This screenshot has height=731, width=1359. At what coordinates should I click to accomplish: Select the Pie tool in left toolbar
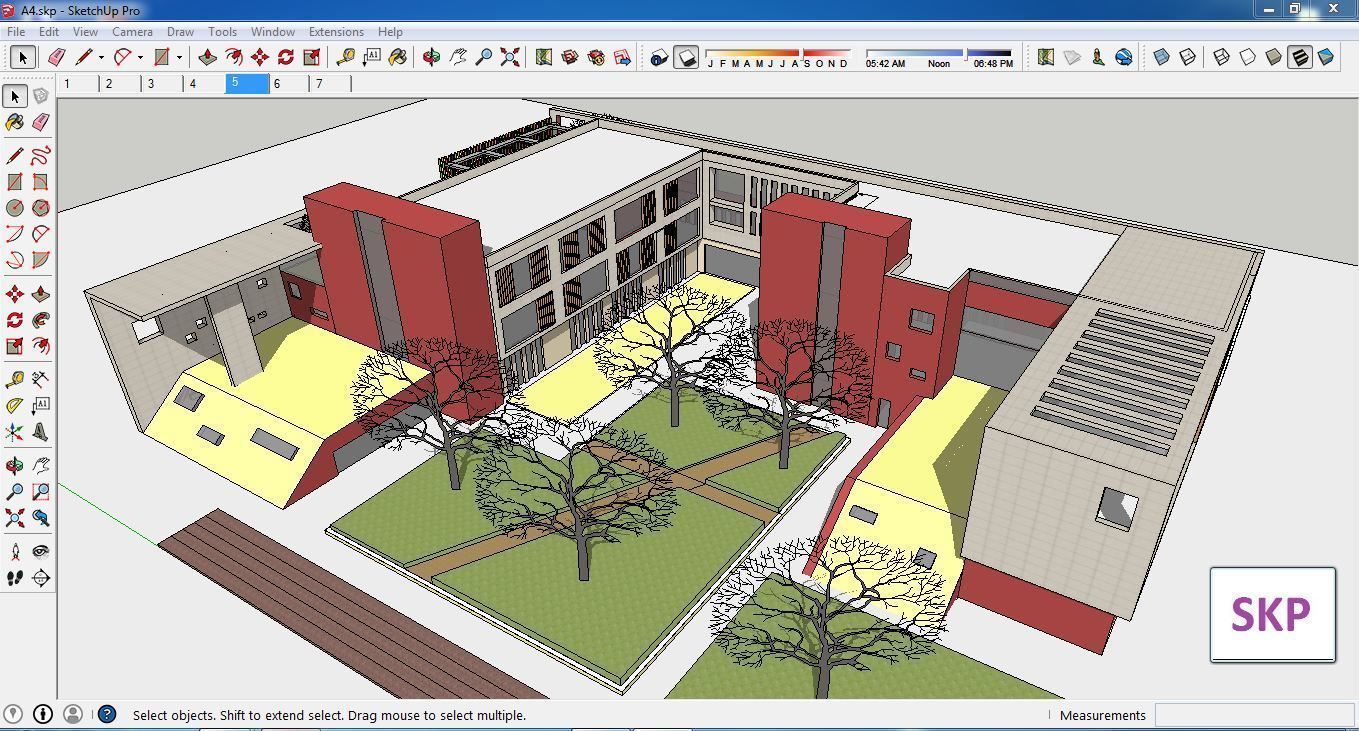coord(40,260)
